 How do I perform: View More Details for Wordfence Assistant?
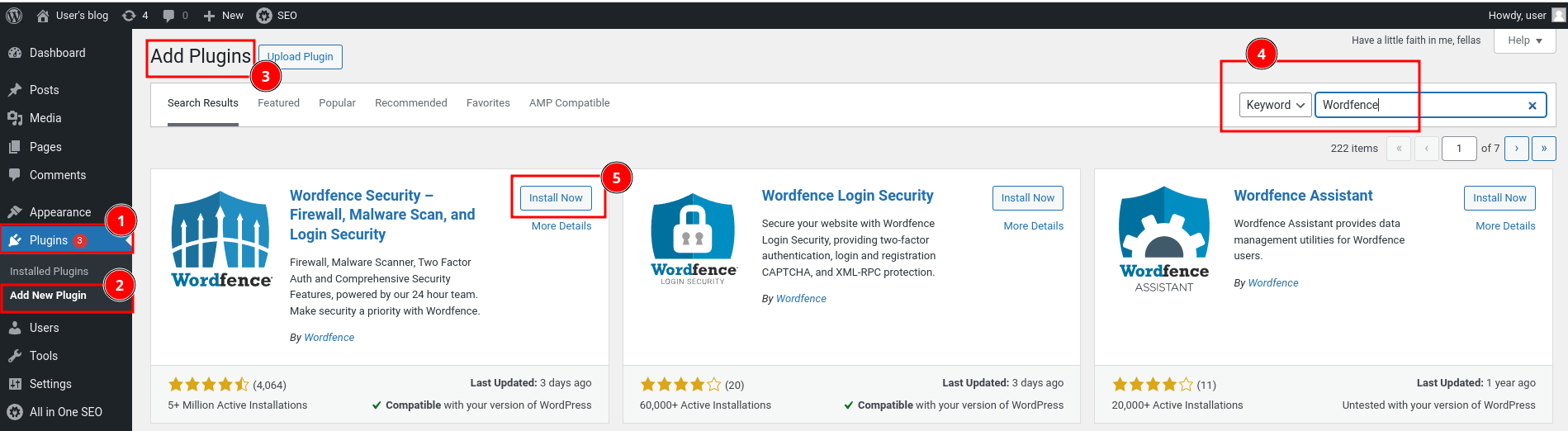click(1504, 226)
